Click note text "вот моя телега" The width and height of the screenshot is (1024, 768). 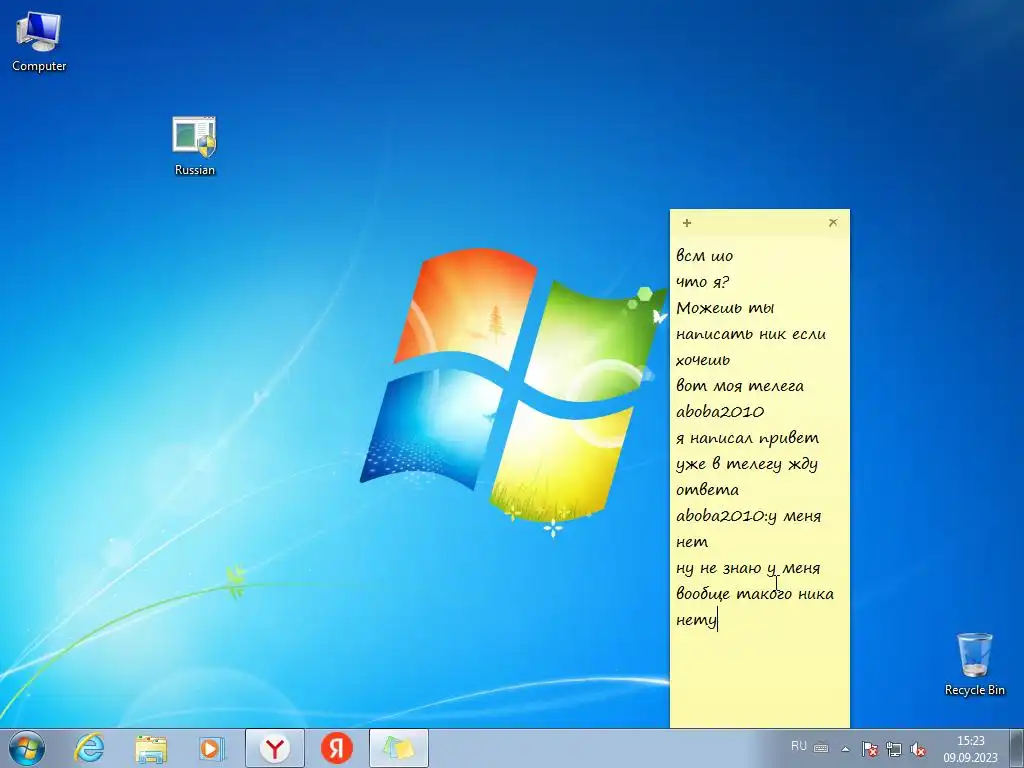740,386
